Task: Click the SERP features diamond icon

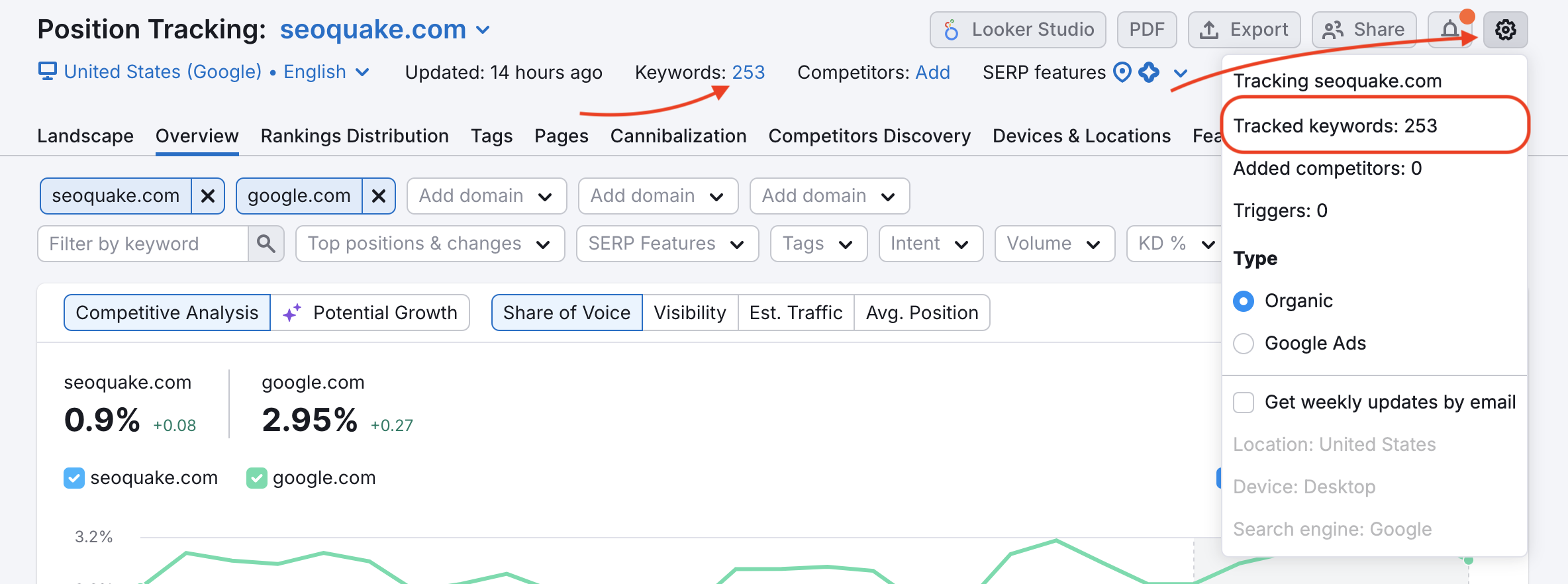Action: 1149,72
